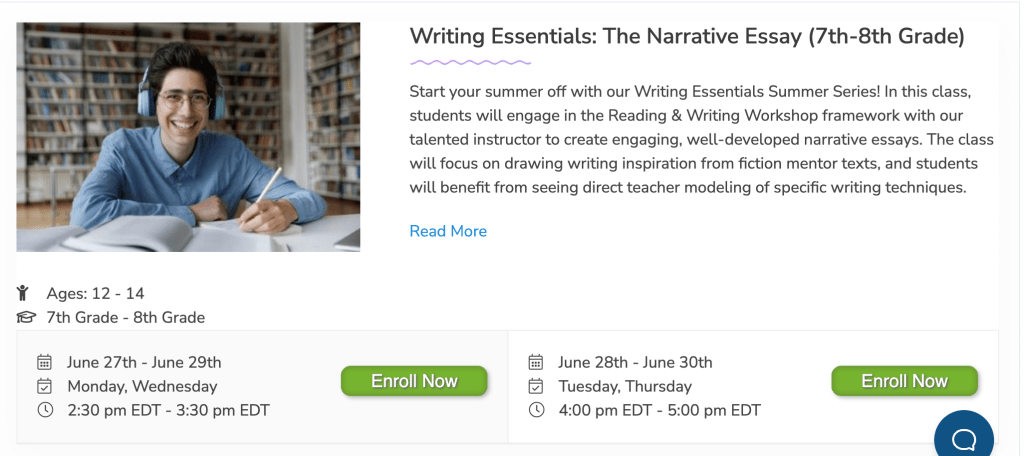Enroll in the Monday, Wednesday session
Viewport: 1024px width, 456px height.
[x=414, y=381]
